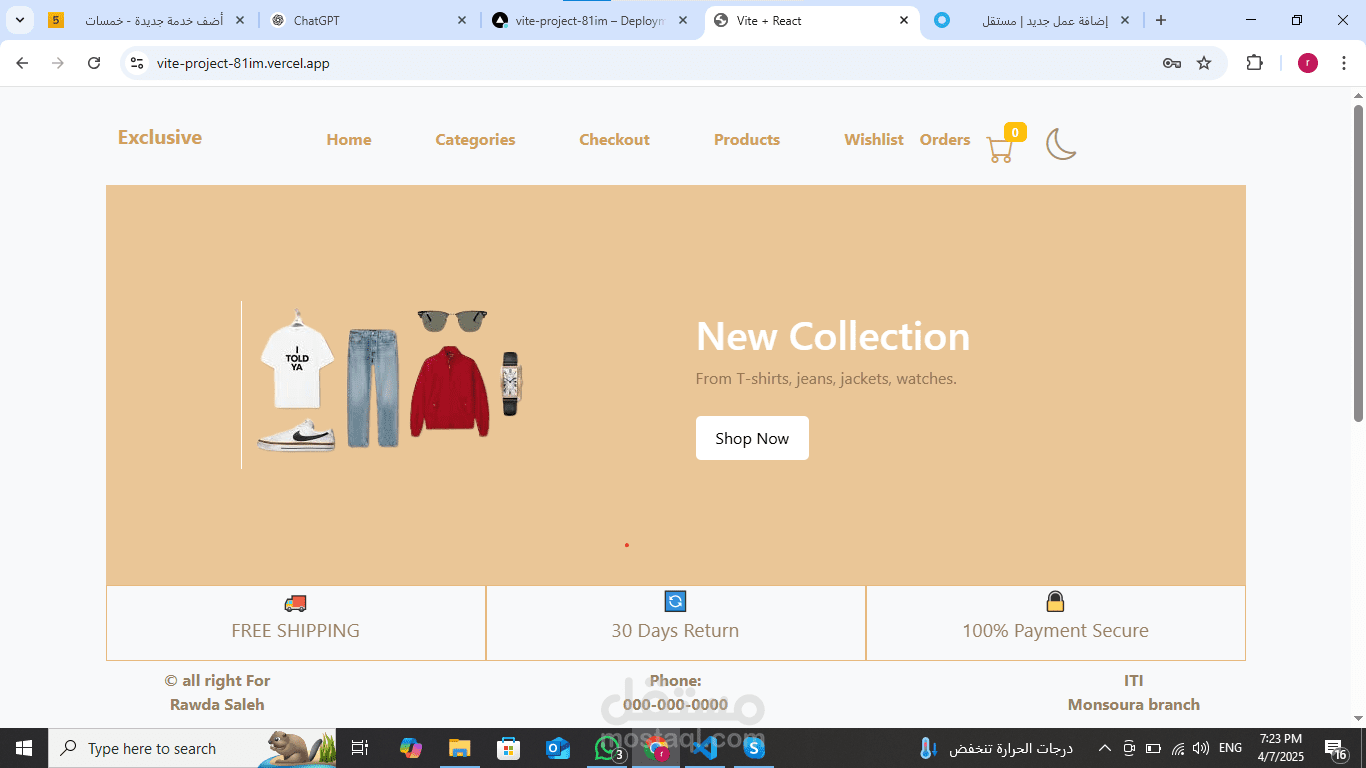
Task: Open the shopping cart icon
Action: tap(1000, 149)
